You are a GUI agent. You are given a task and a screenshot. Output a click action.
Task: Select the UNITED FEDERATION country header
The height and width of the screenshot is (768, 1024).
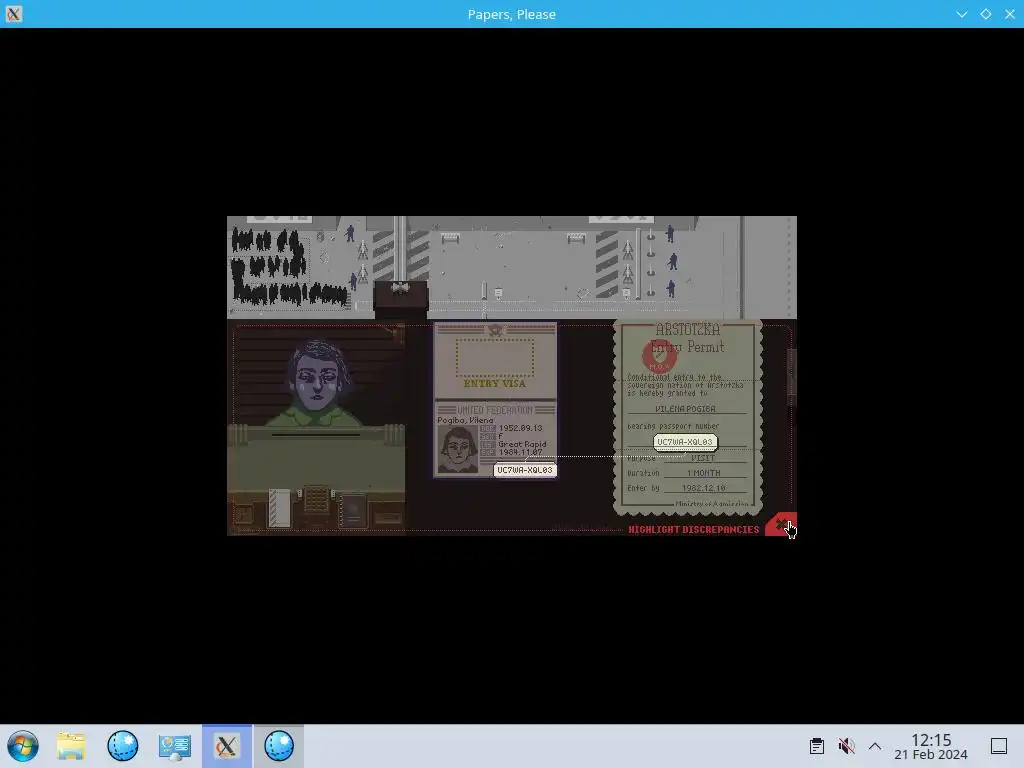click(495, 410)
